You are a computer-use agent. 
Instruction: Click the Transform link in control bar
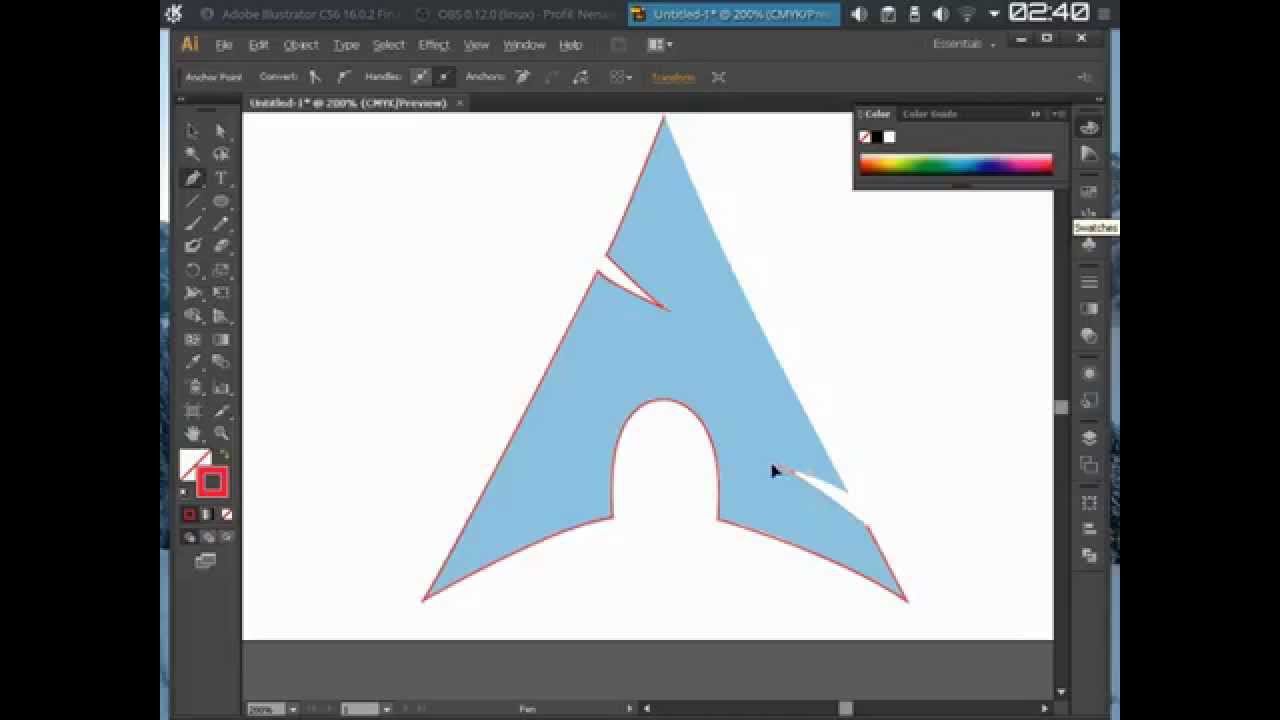[673, 77]
